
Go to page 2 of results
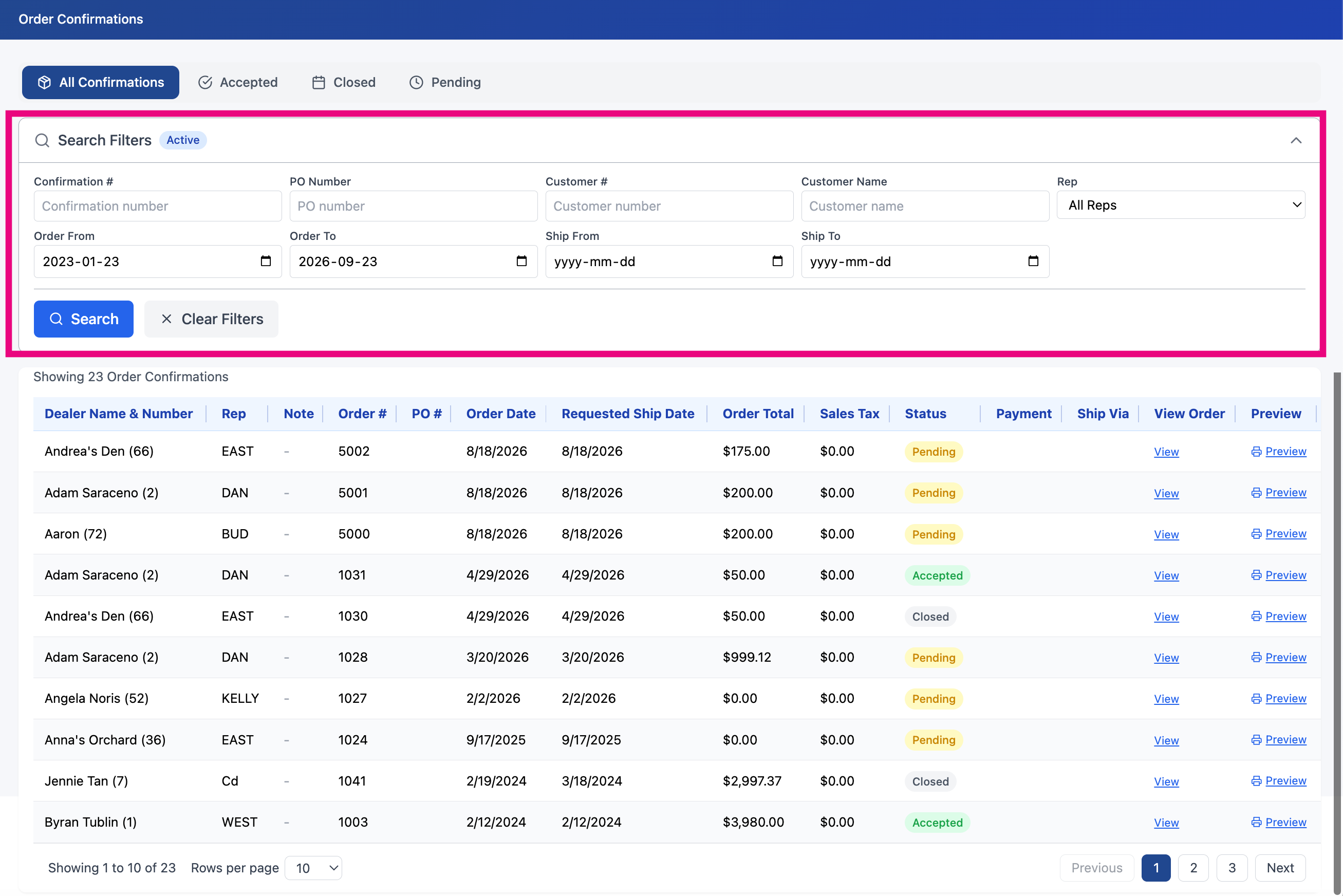pyautogui.click(x=1193, y=868)
